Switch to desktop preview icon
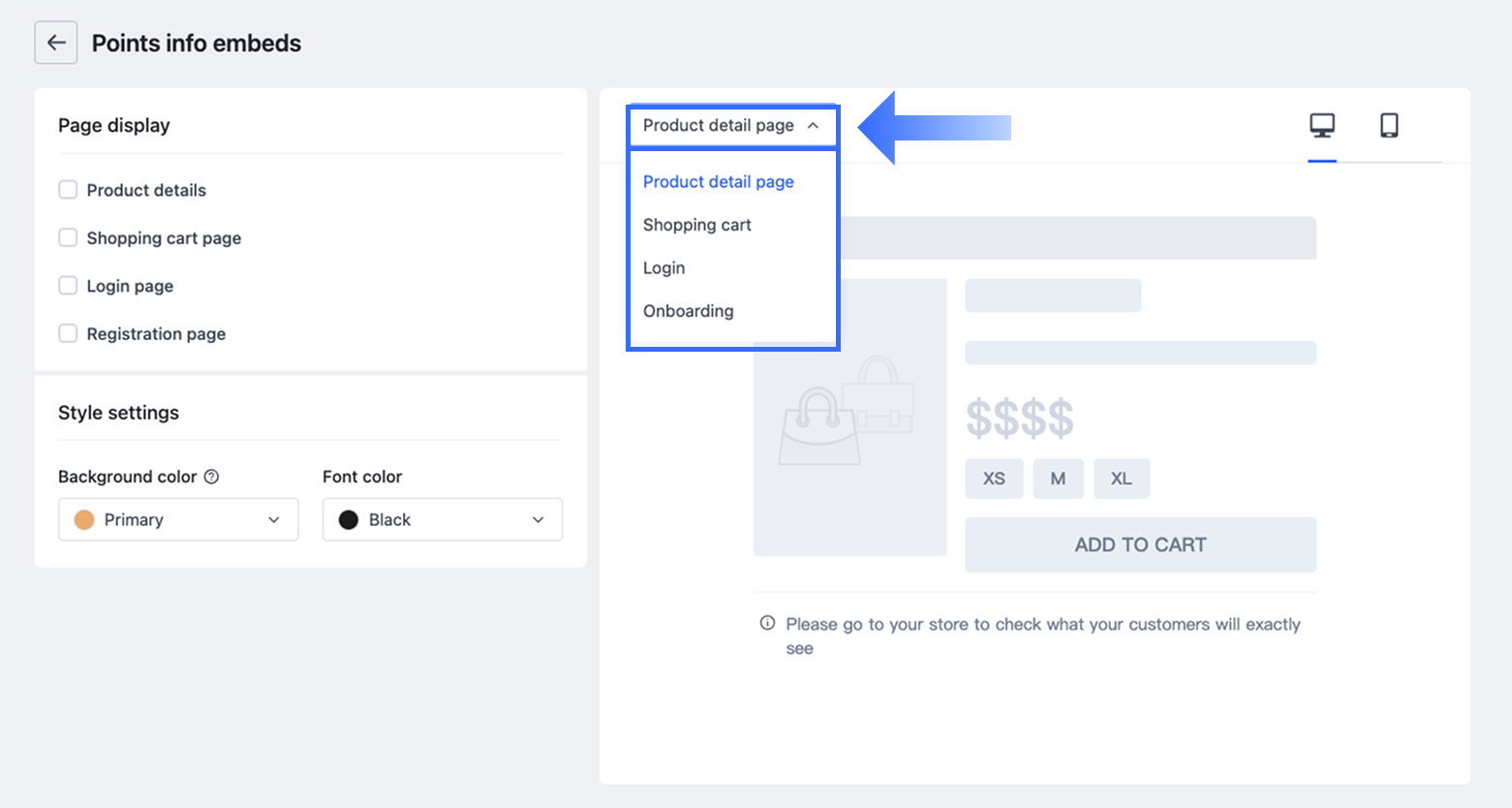1512x808 pixels. 1322,126
